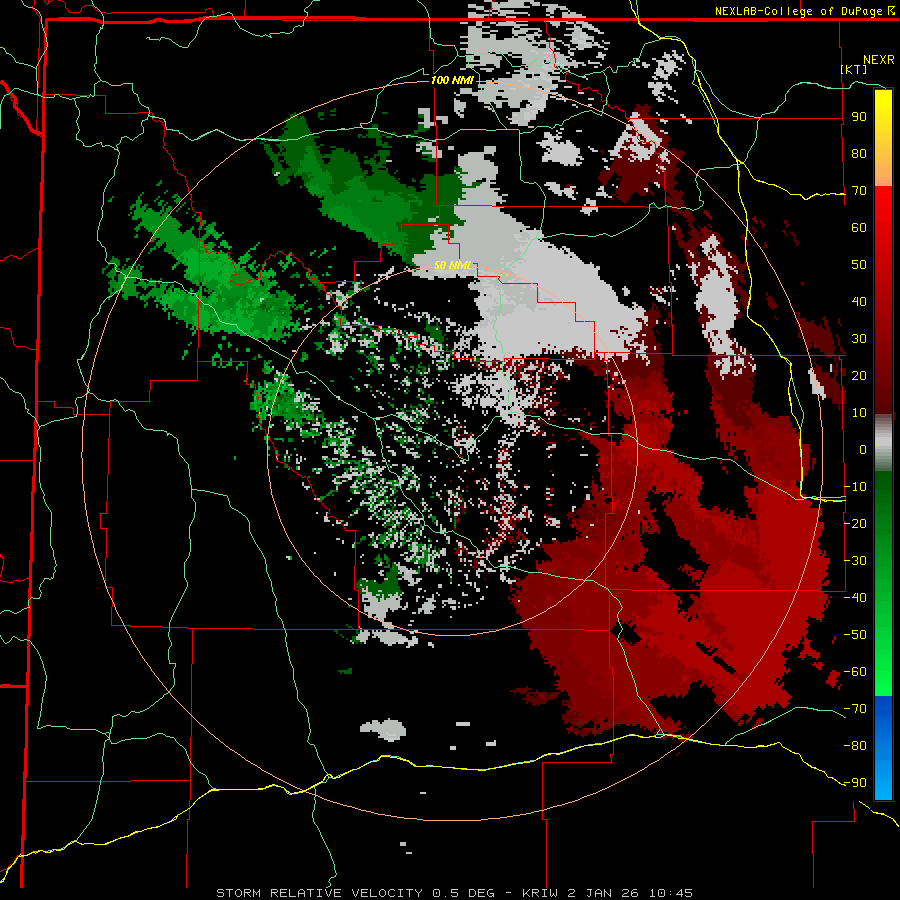Click the 90 value on the velocity scale

click(859, 117)
